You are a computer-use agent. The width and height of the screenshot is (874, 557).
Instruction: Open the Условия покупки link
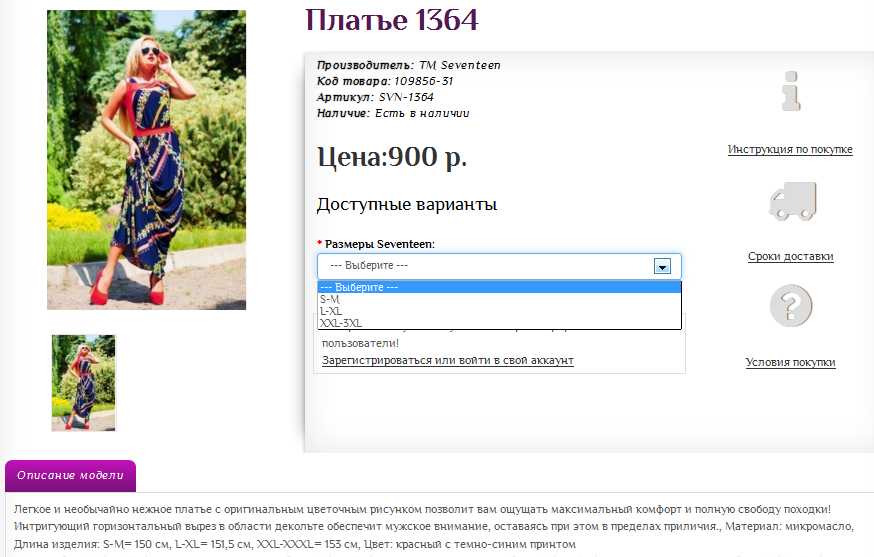coord(790,362)
